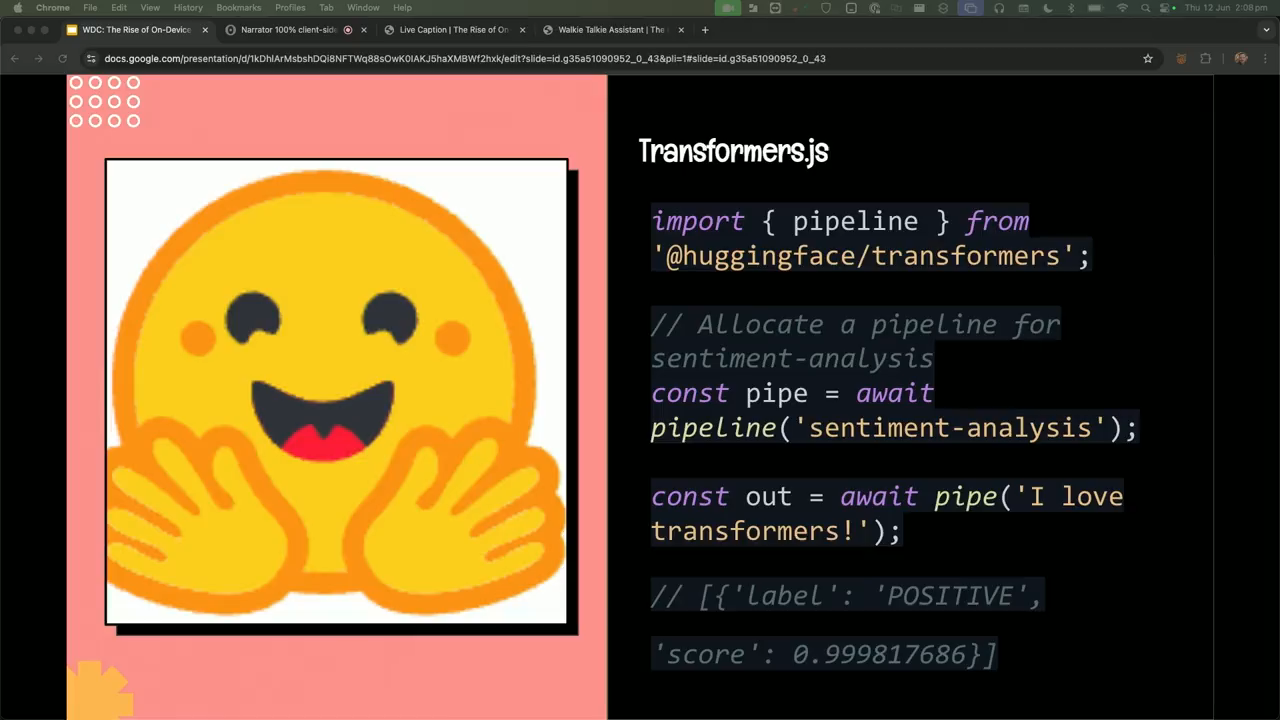The width and height of the screenshot is (1280, 720).
Task: Open the Bluetooth menu
Action: point(1071,8)
